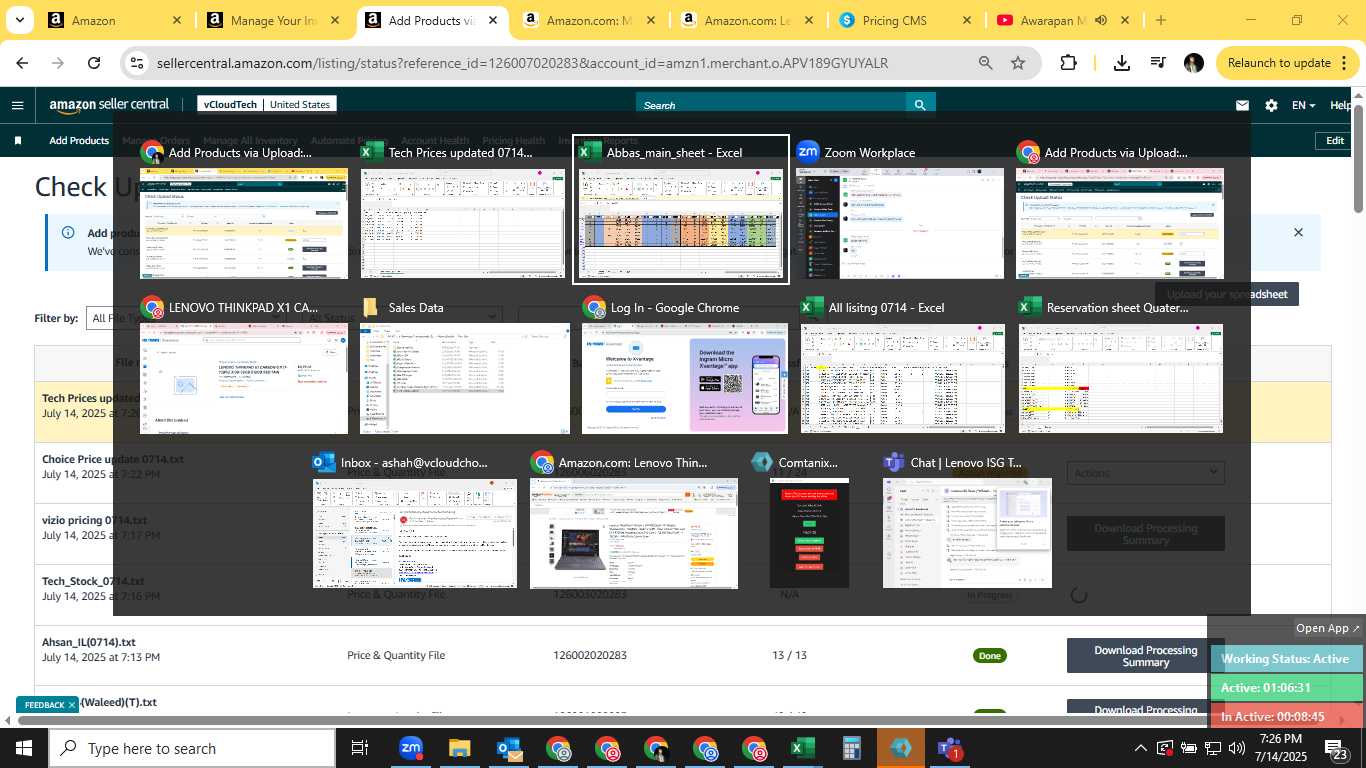Show hidden tray icons chevron
Viewport: 1366px width, 768px height.
(x=1141, y=748)
